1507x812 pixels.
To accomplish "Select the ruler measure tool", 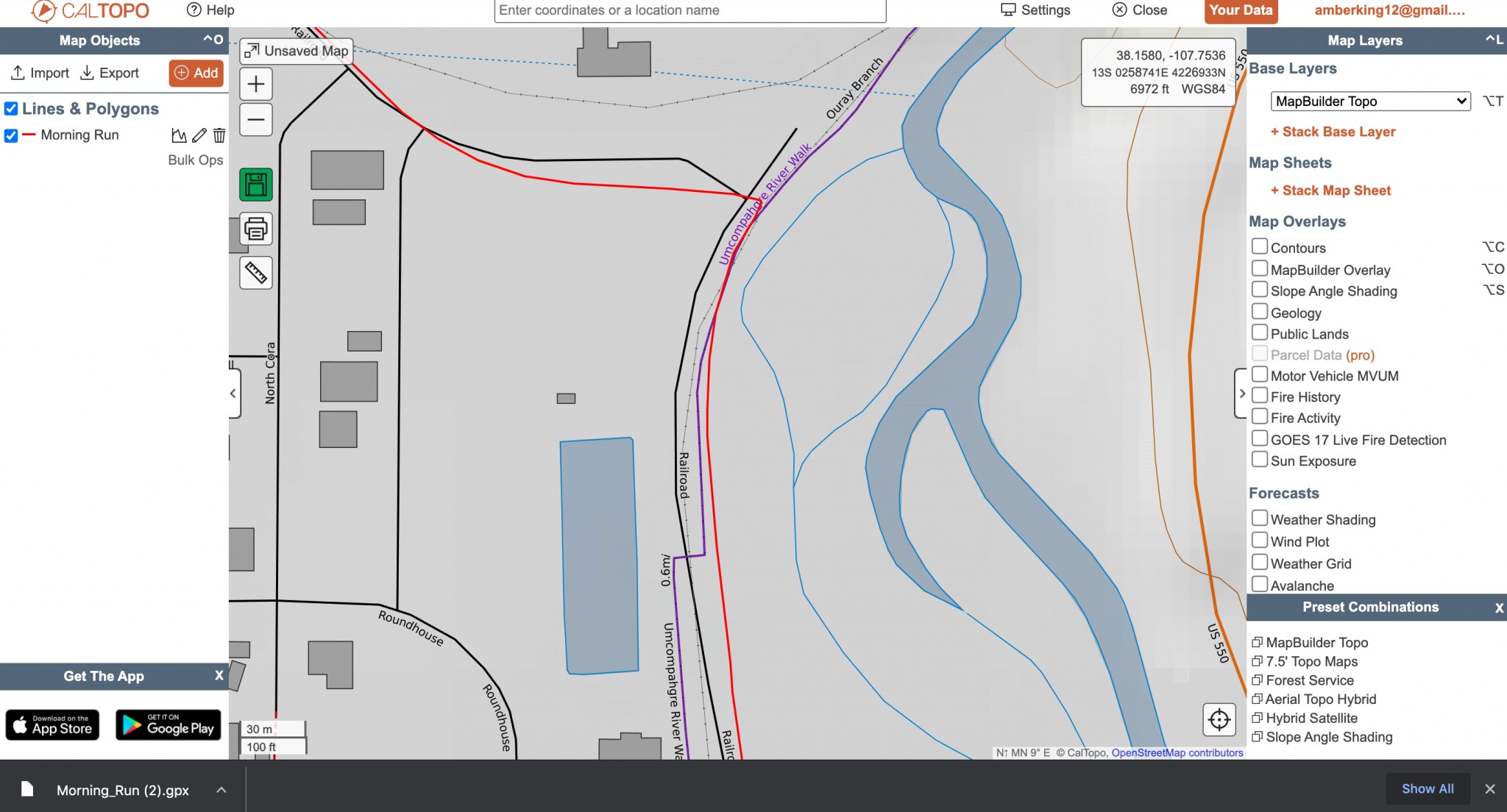I will pos(256,273).
